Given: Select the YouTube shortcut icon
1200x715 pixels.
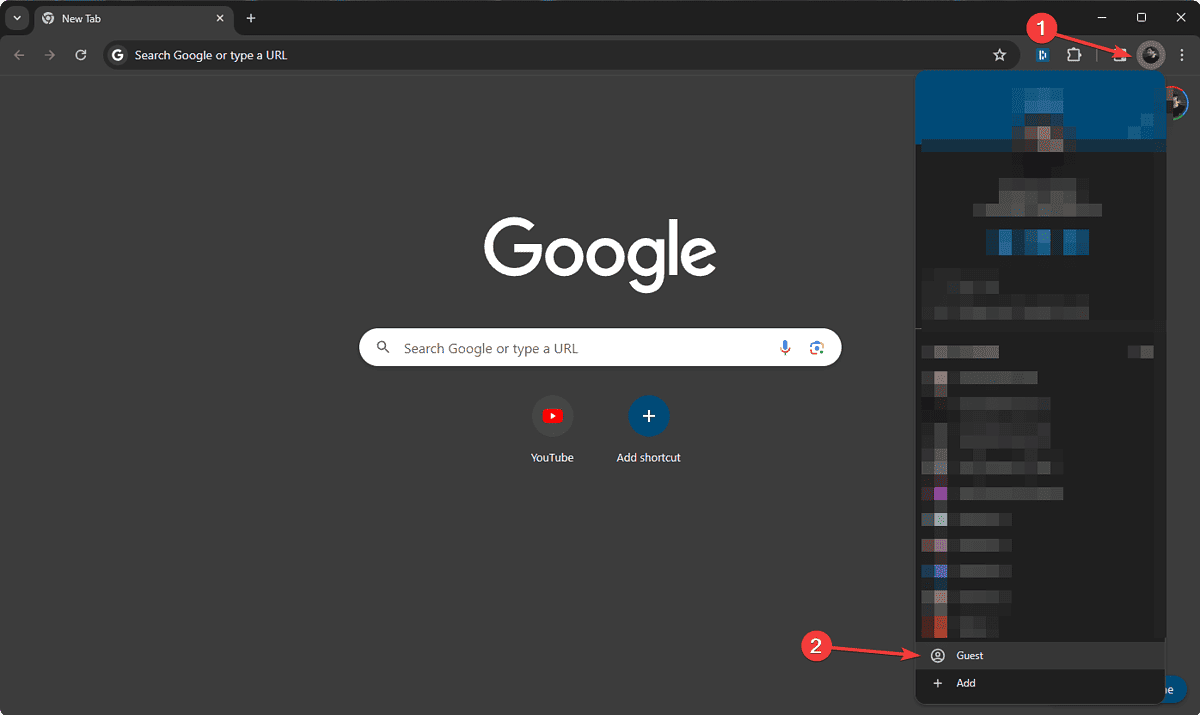Looking at the screenshot, I should tap(552, 415).
